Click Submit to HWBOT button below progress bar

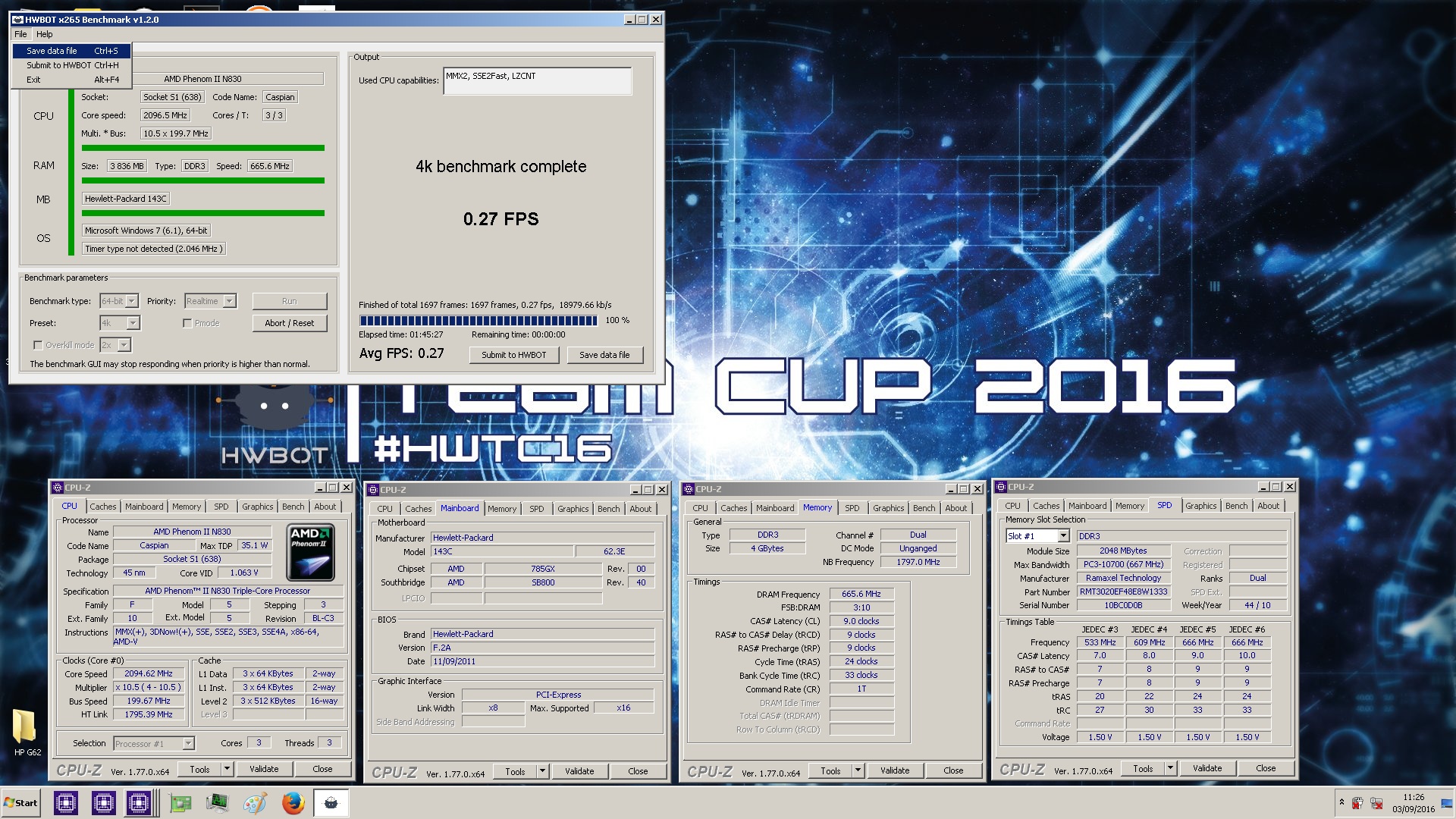click(514, 355)
